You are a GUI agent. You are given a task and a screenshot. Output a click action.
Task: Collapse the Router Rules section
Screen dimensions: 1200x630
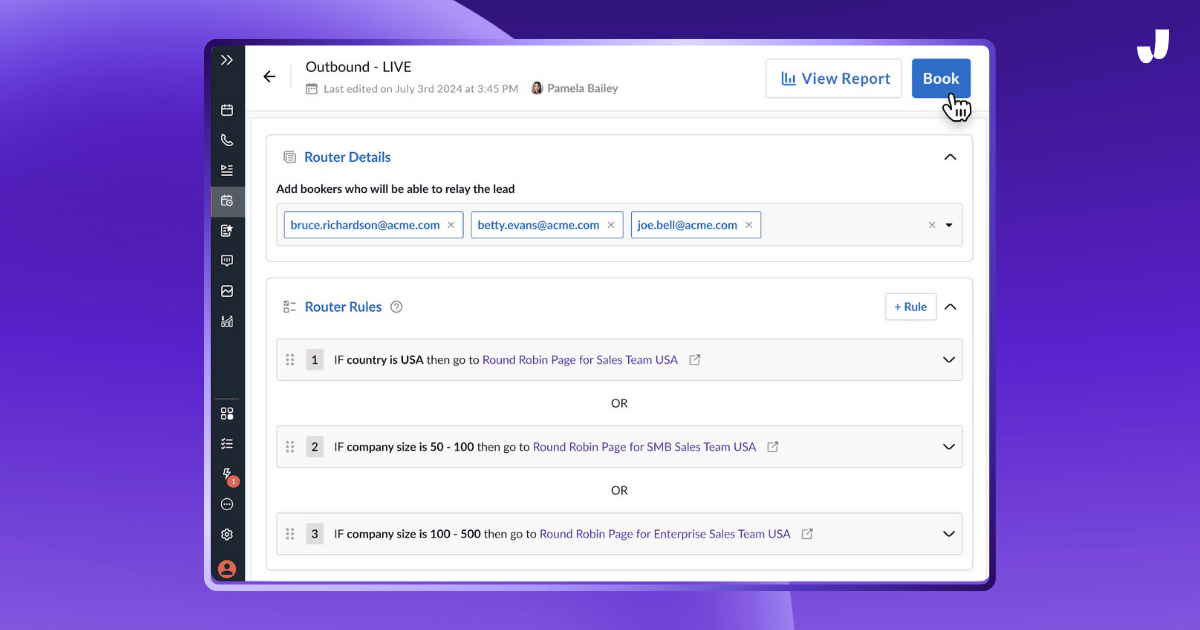(950, 307)
